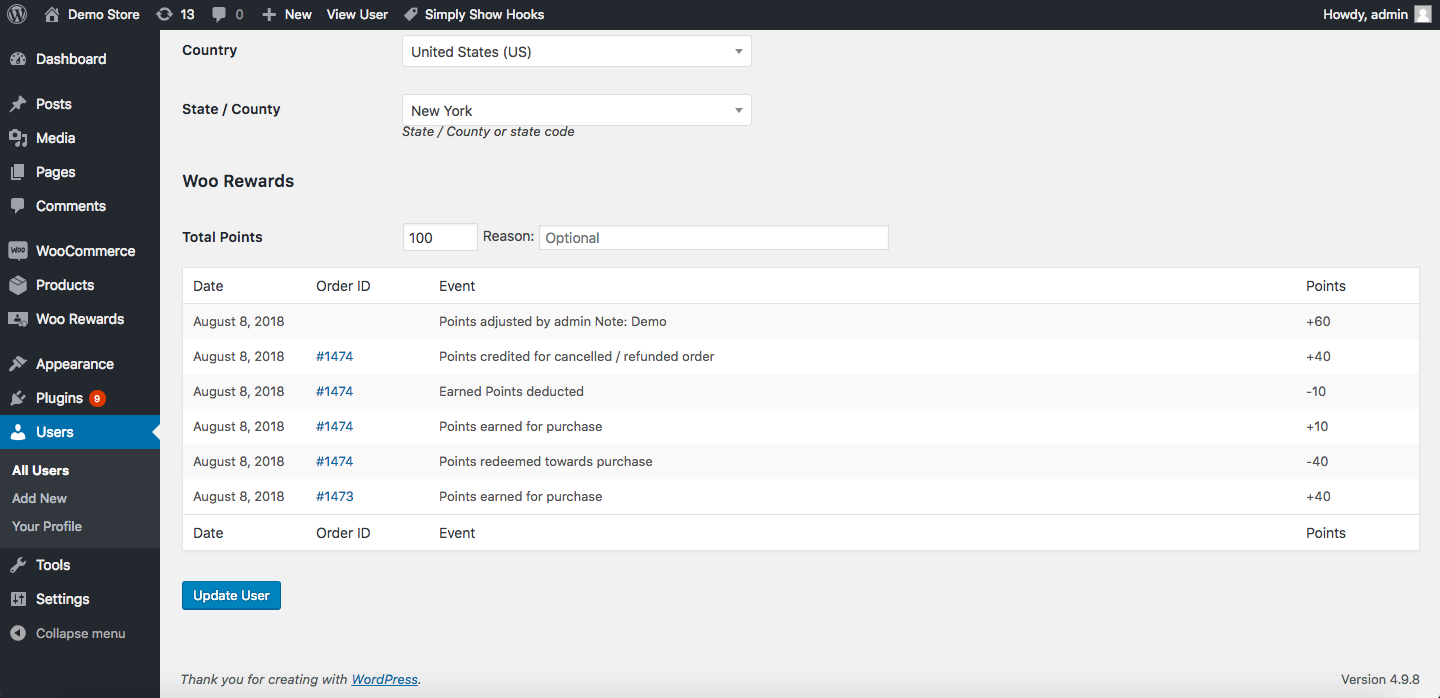Image resolution: width=1440 pixels, height=698 pixels.
Task: Click 'Points adjusted by admin Note: Demo'
Action: (553, 321)
